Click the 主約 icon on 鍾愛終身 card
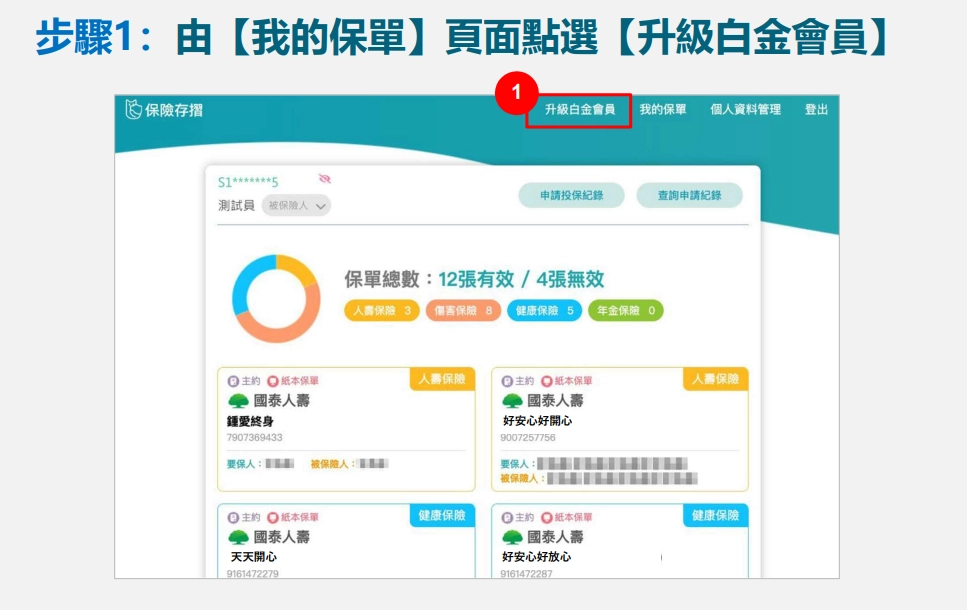This screenshot has height=610, width=967. point(232,381)
